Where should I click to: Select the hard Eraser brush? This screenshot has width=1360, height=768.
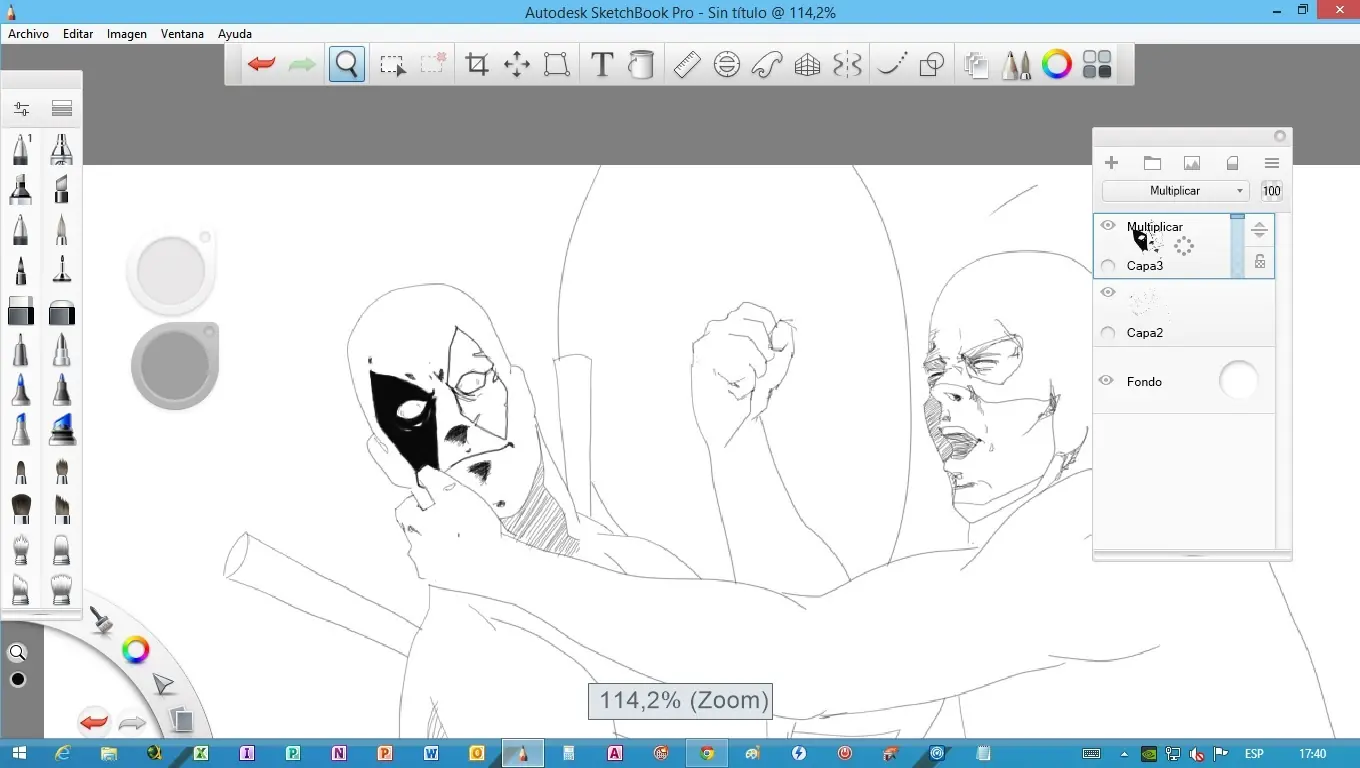coord(20,313)
